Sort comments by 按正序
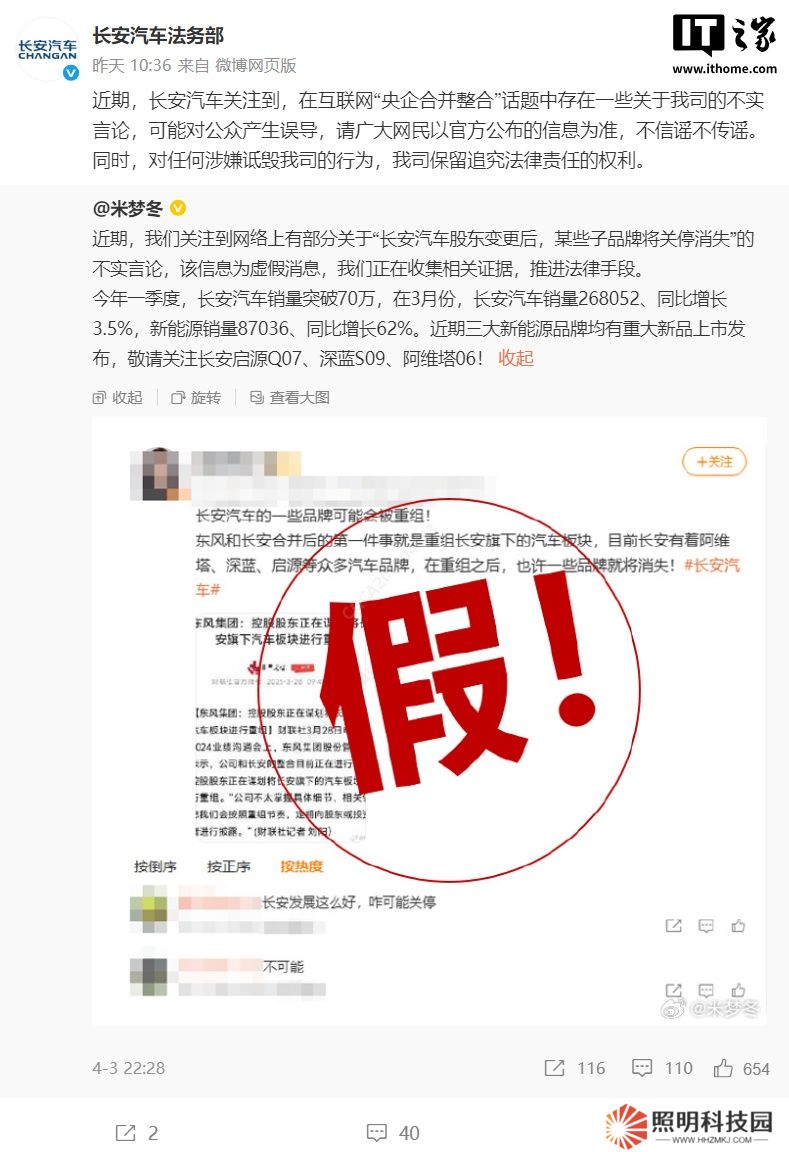789x1152 pixels. coord(228,866)
